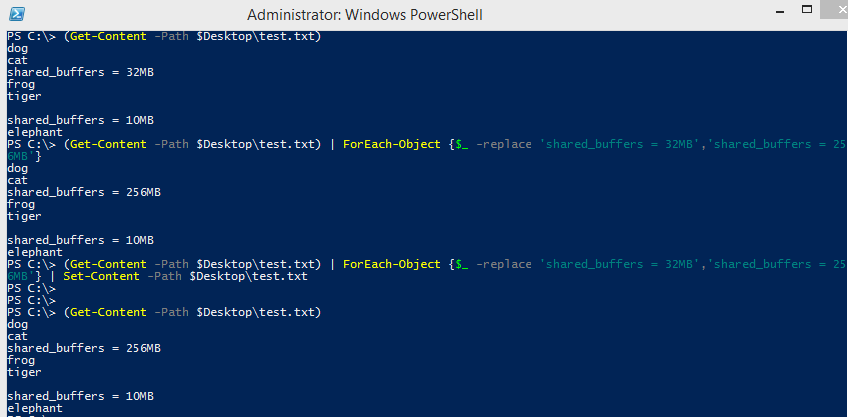The width and height of the screenshot is (848, 417).
Task: Click "shared_buffers = 256MB" printed after the Set-Content run
Action: click(x=84, y=348)
